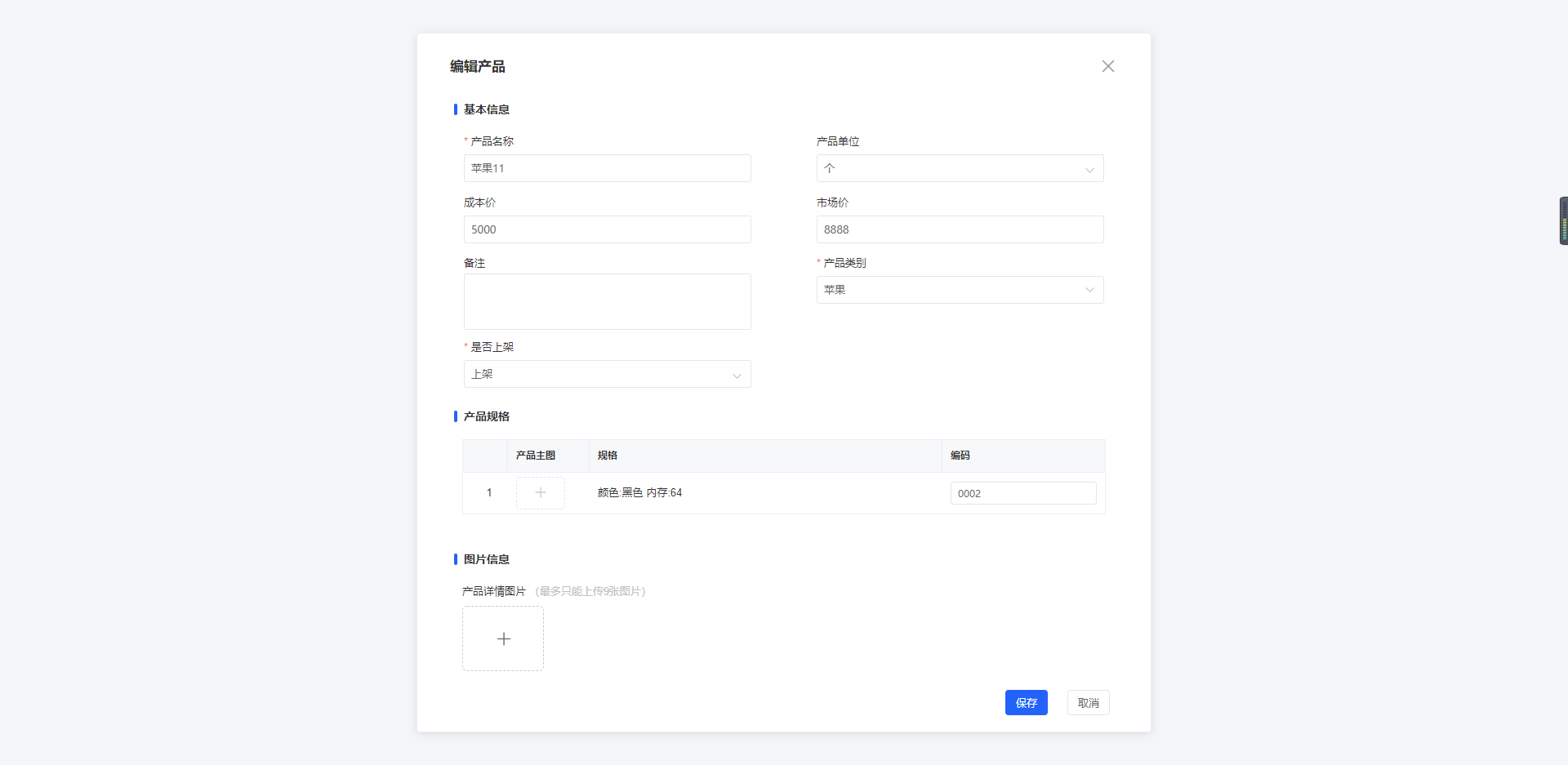
Task: Click the side widget at right screen edge
Action: point(1563,220)
